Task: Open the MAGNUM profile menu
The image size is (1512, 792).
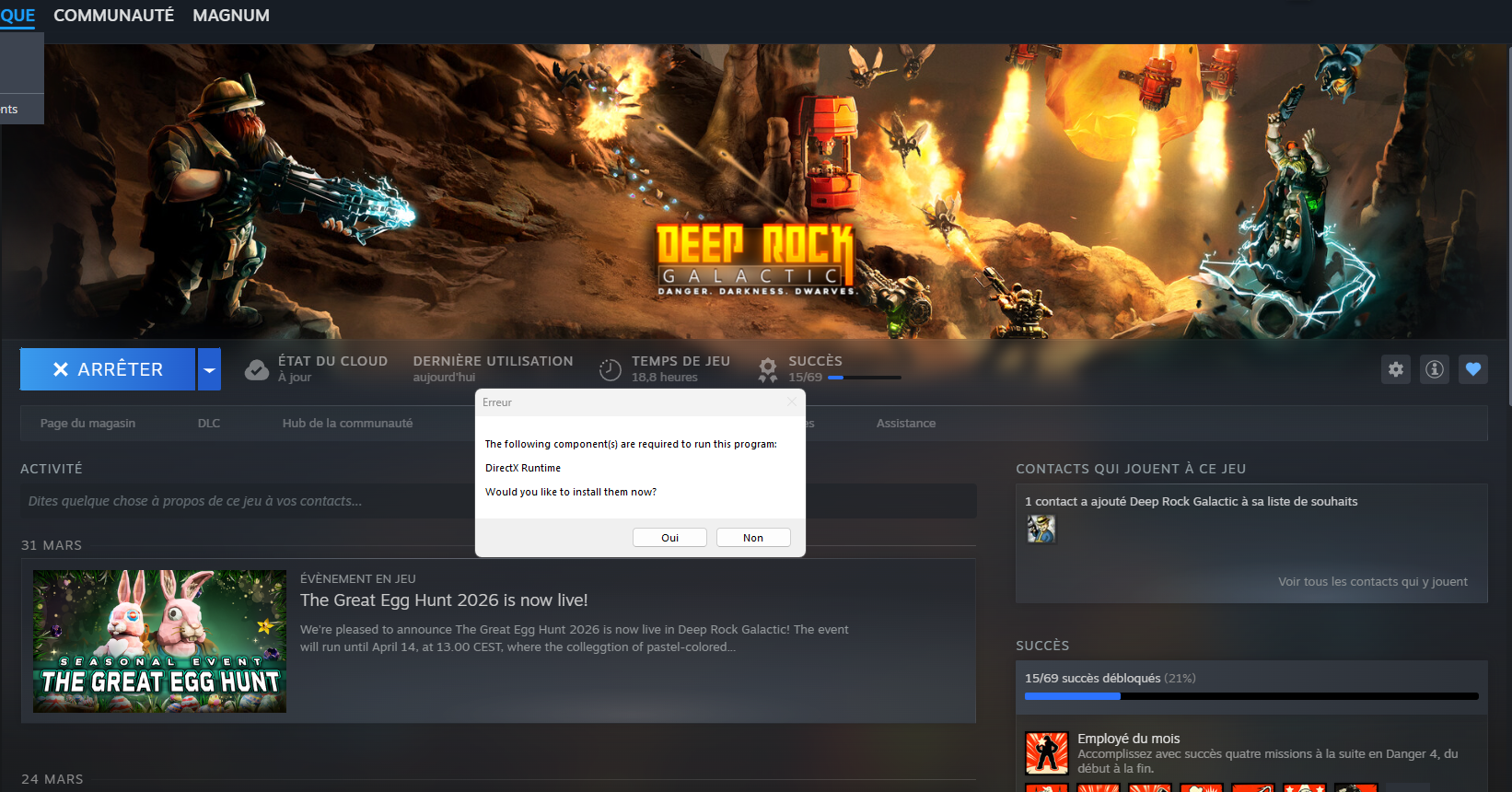Action: (231, 16)
